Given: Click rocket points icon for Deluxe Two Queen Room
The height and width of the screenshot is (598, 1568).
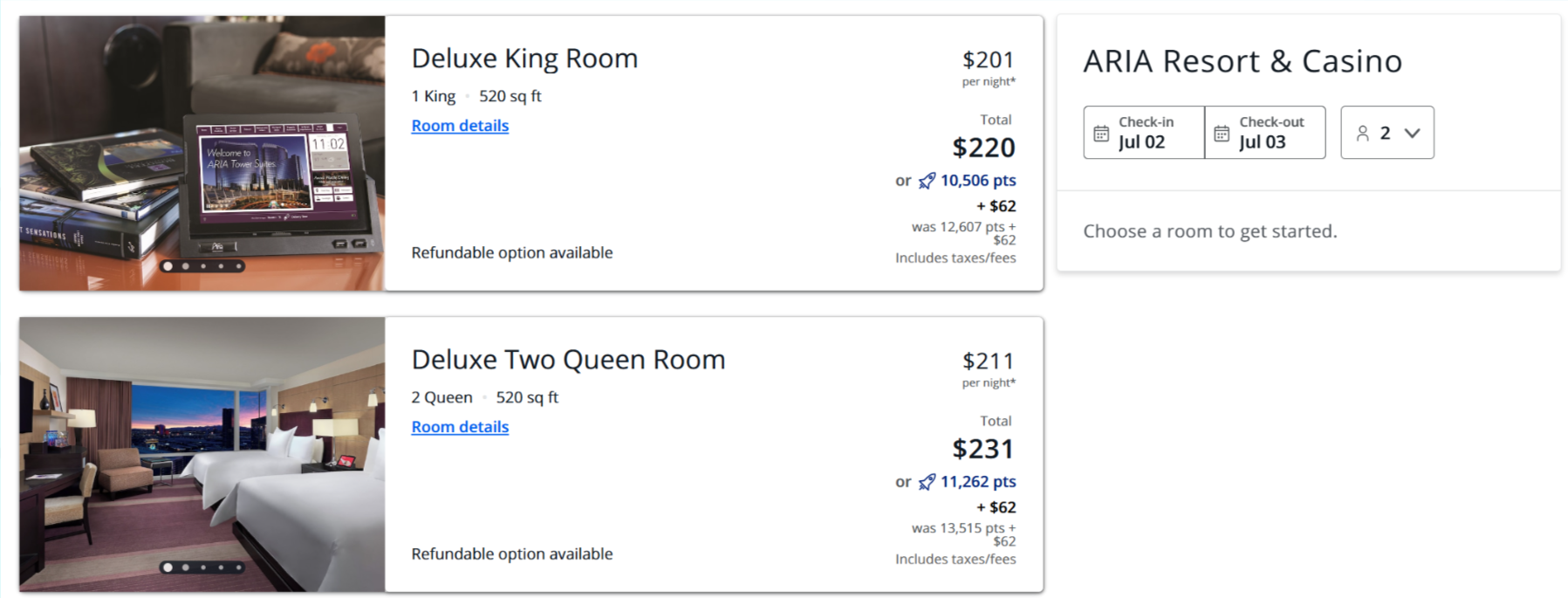Looking at the screenshot, I should (x=927, y=482).
